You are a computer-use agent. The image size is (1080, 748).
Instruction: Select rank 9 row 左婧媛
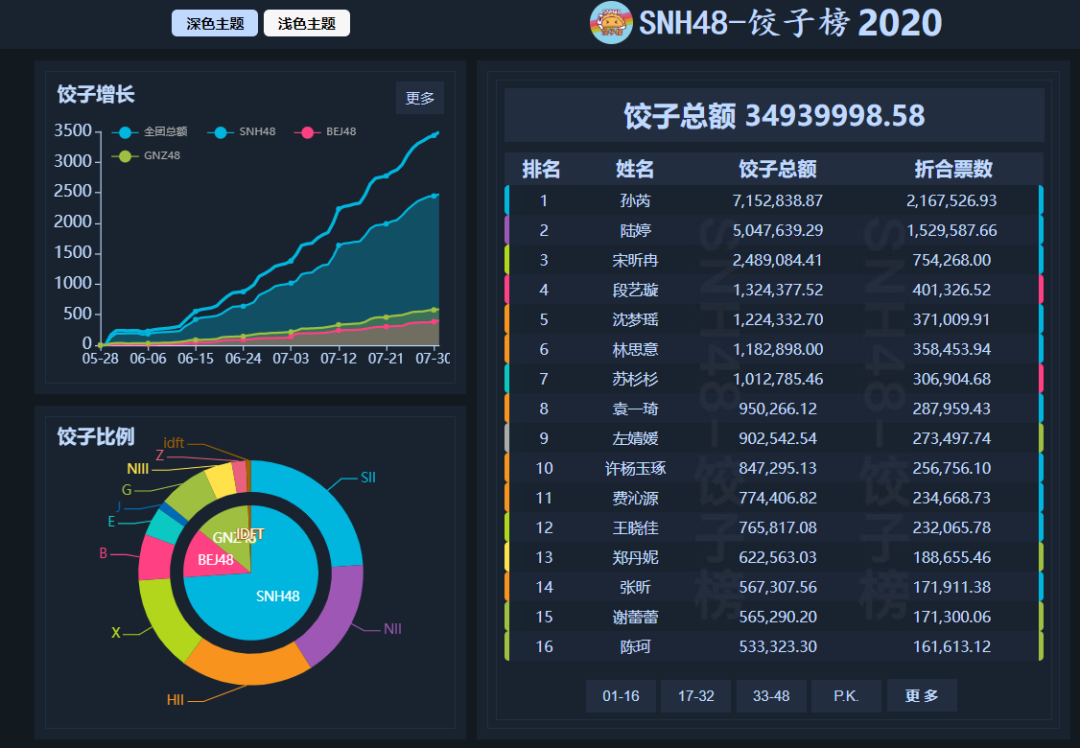coord(773,438)
